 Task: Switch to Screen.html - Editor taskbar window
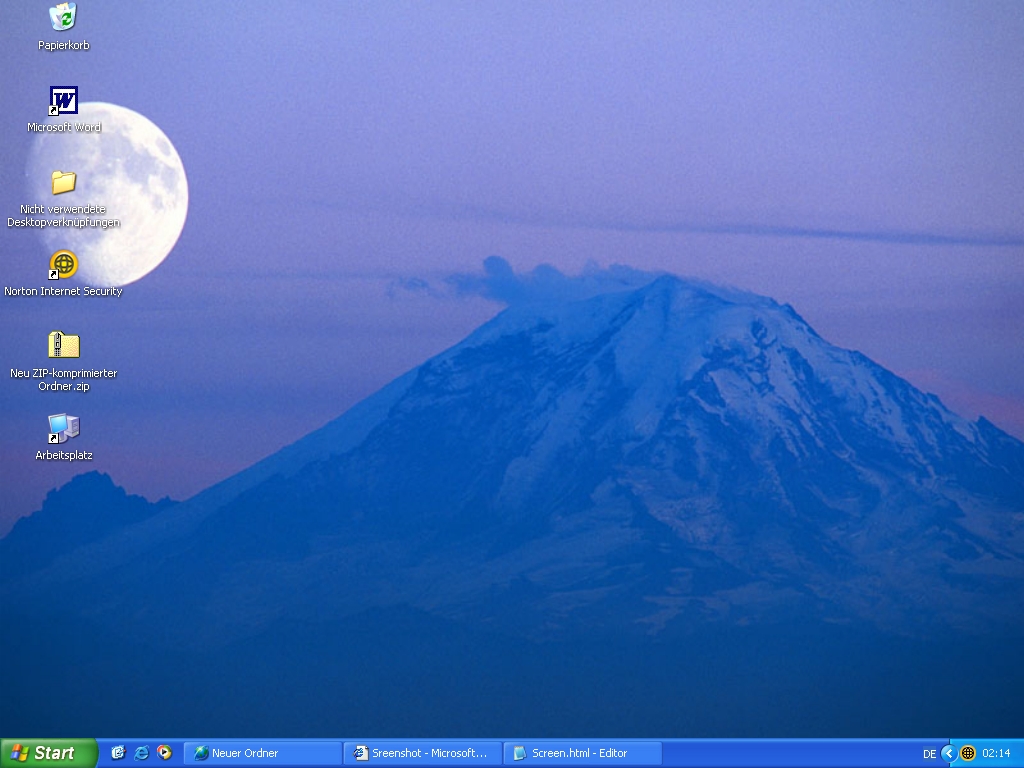[583, 753]
